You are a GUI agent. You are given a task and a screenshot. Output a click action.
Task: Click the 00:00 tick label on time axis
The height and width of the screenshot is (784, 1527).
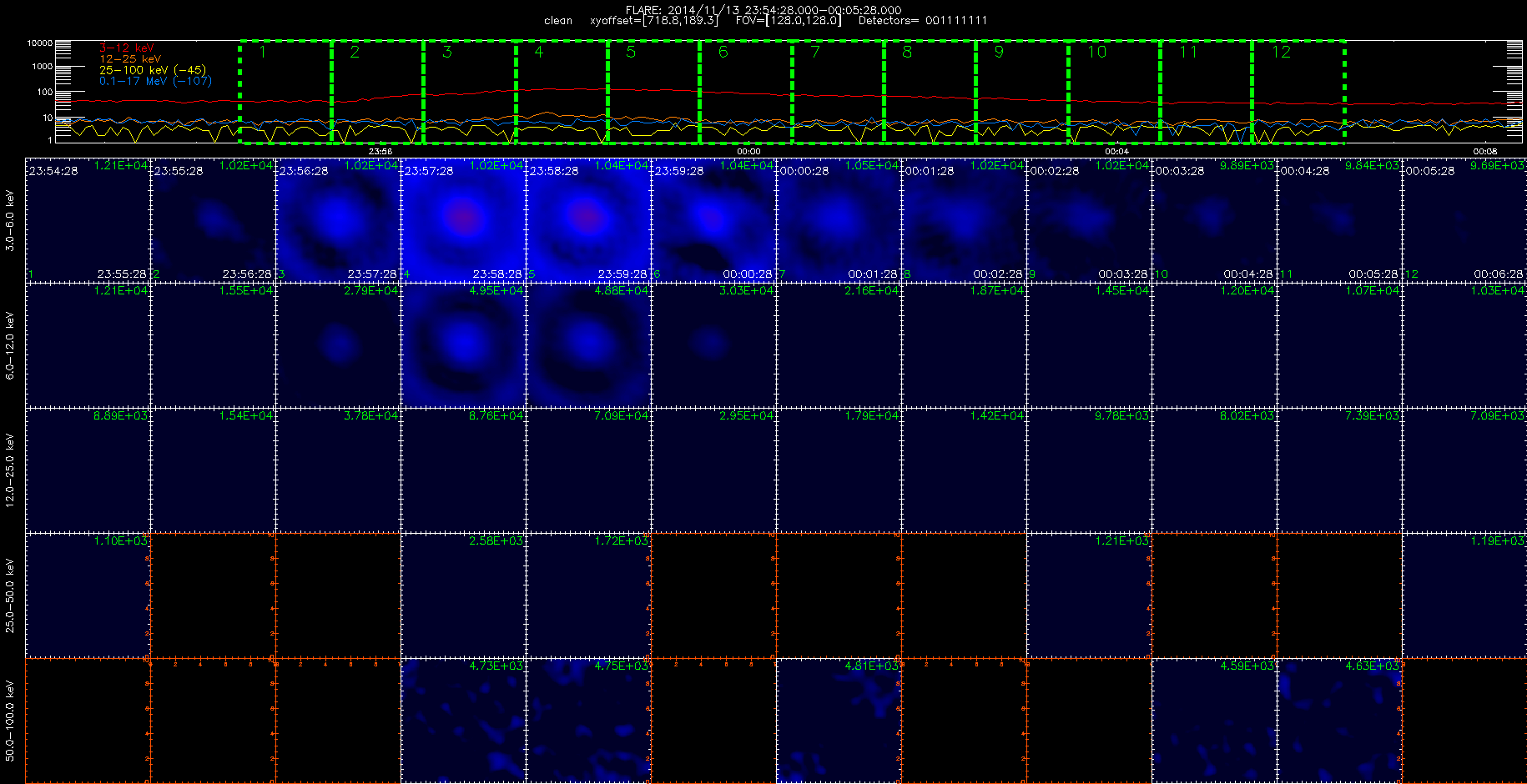click(748, 151)
